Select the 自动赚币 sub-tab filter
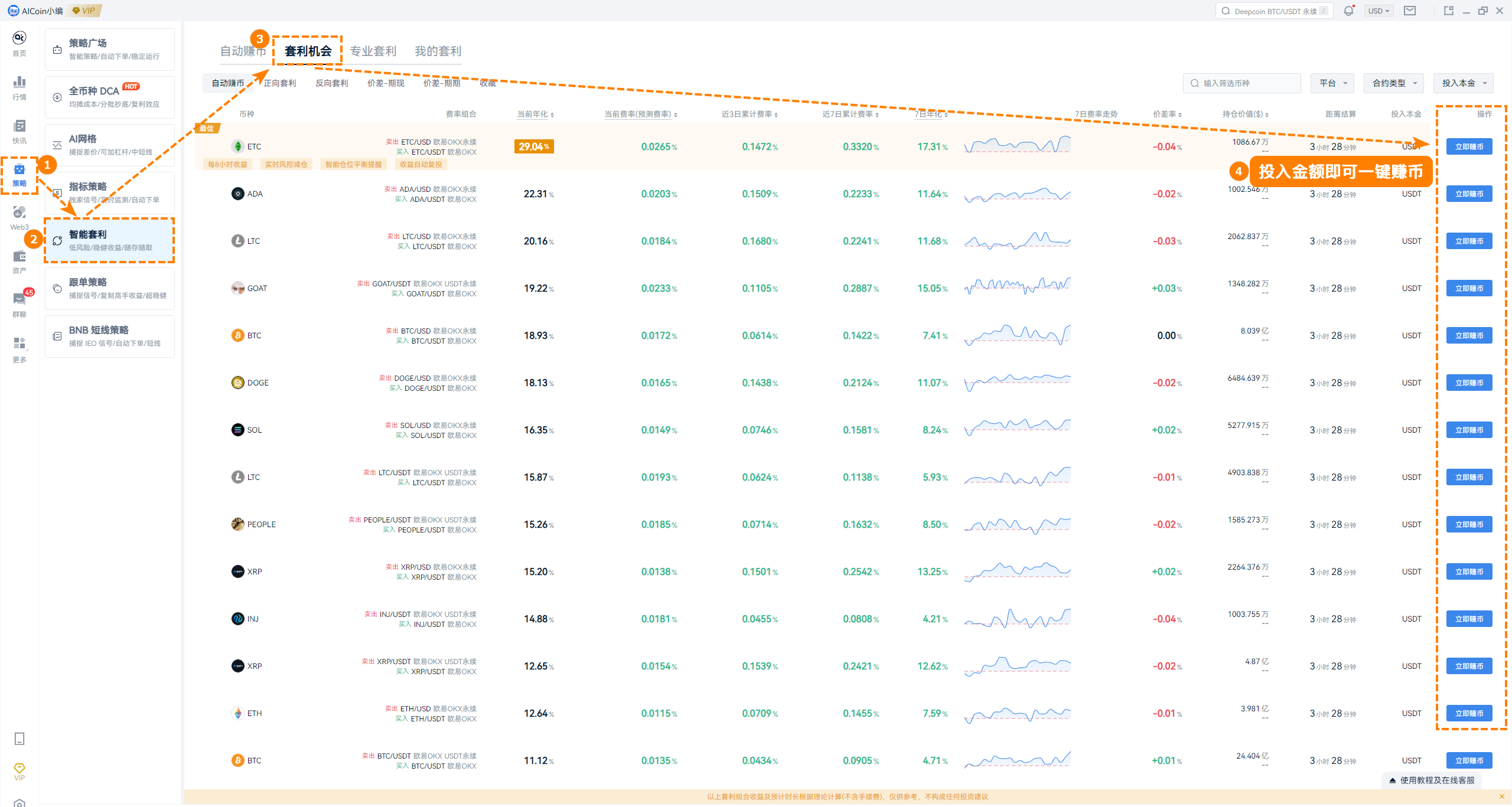Image resolution: width=1512 pixels, height=807 pixels. (x=228, y=83)
